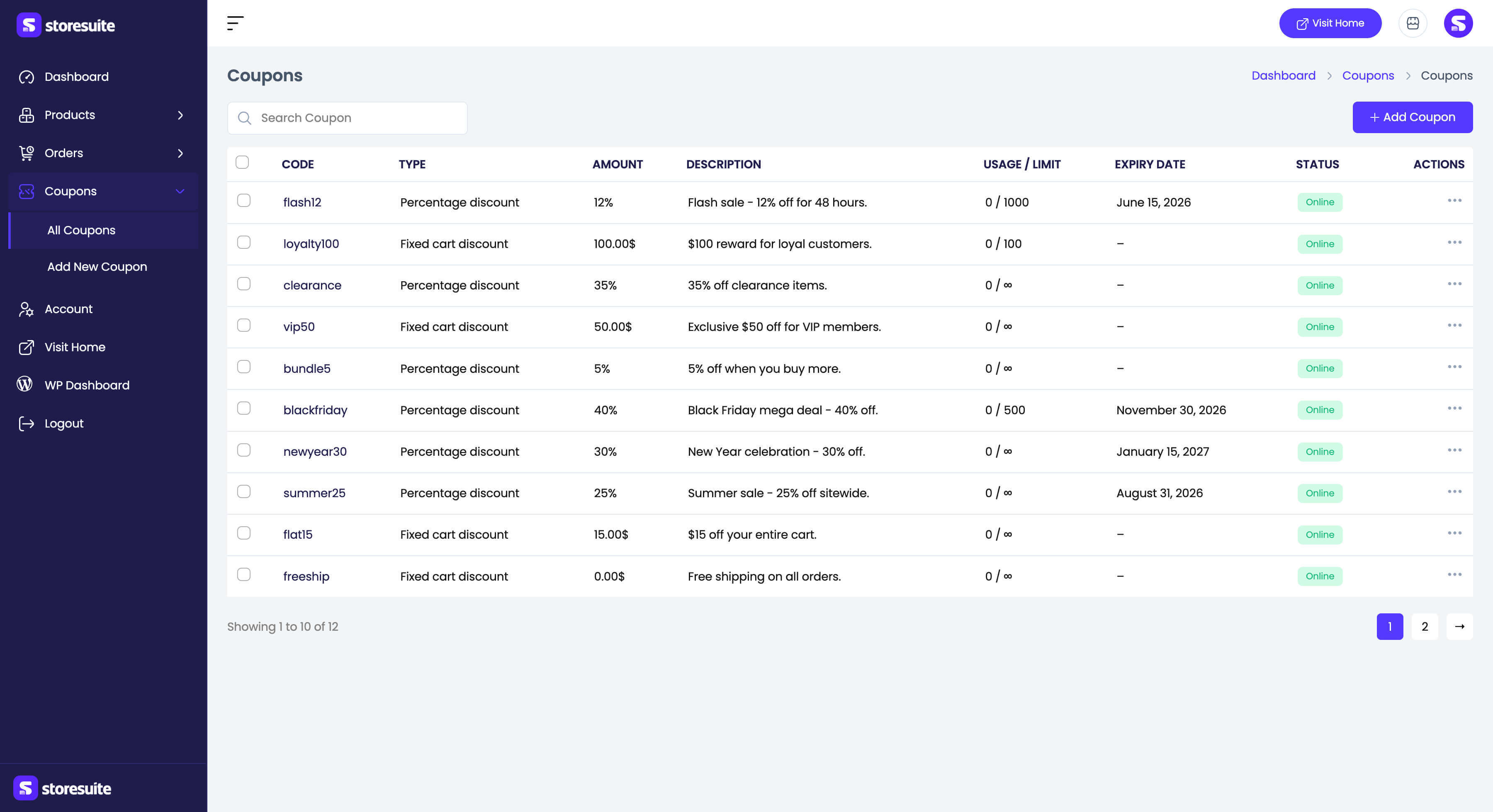The image size is (1493, 812).
Task: Open the store icon in top bar
Action: tap(1413, 23)
